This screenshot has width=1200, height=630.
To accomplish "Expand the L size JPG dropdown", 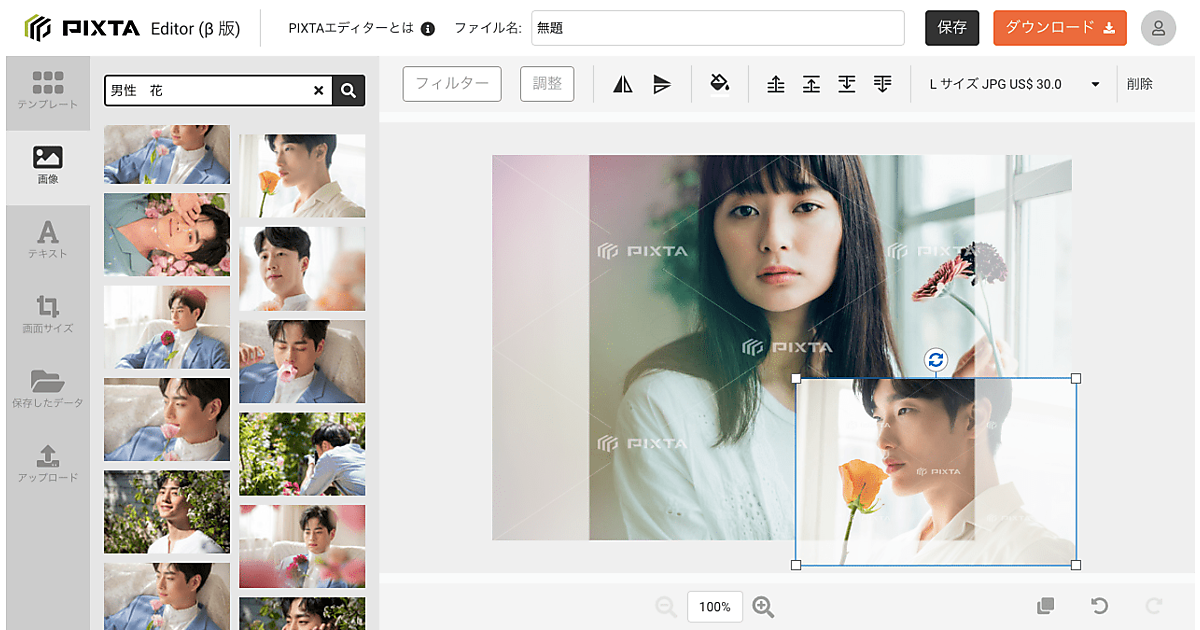I will tap(1095, 84).
